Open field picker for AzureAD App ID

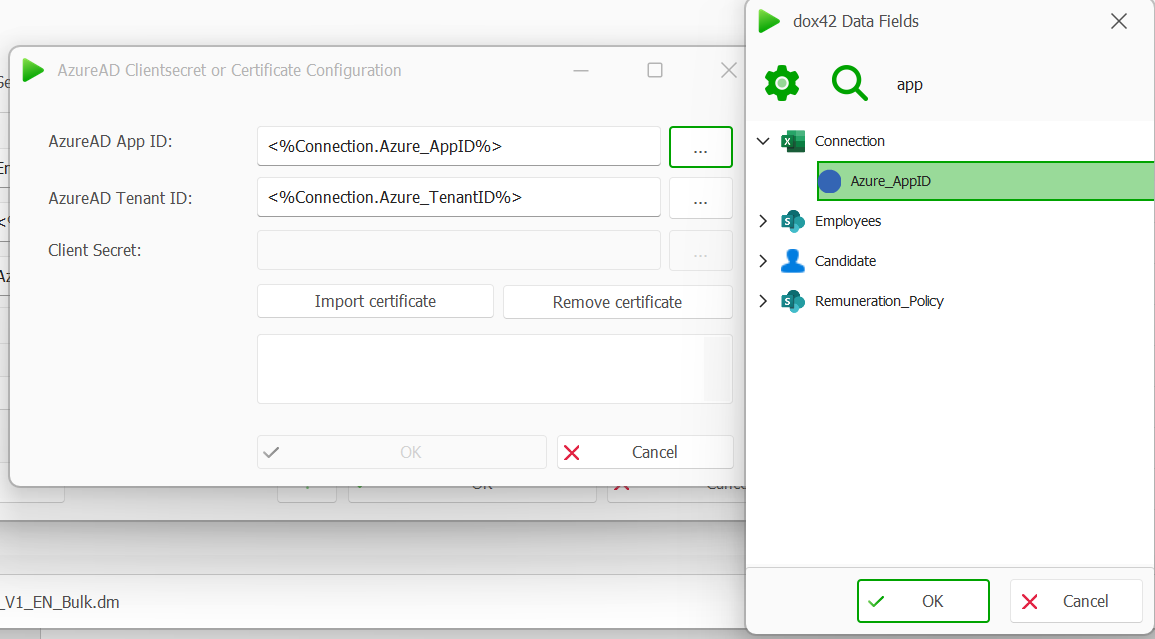tap(701, 147)
